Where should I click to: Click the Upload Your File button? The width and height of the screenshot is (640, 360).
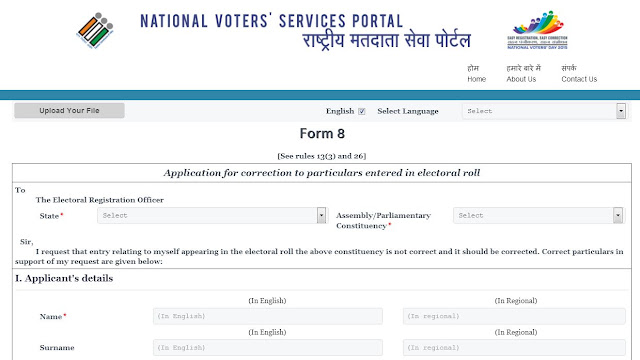(x=69, y=111)
